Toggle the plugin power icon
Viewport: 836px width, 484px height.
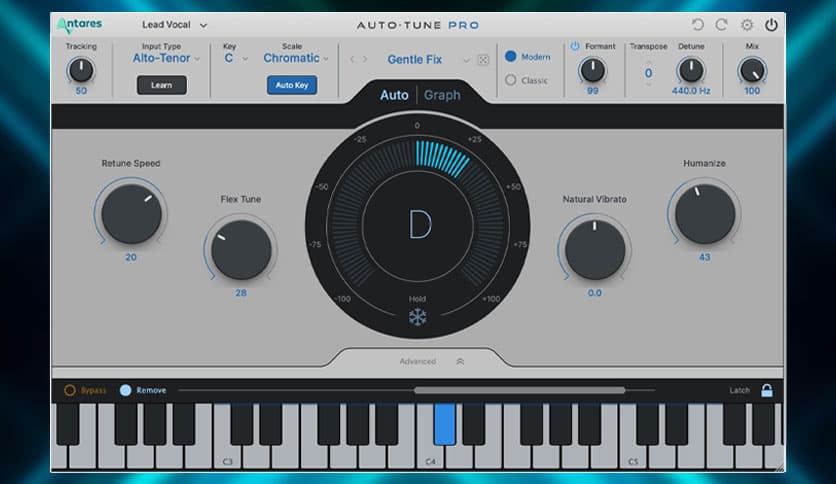pyautogui.click(x=771, y=25)
